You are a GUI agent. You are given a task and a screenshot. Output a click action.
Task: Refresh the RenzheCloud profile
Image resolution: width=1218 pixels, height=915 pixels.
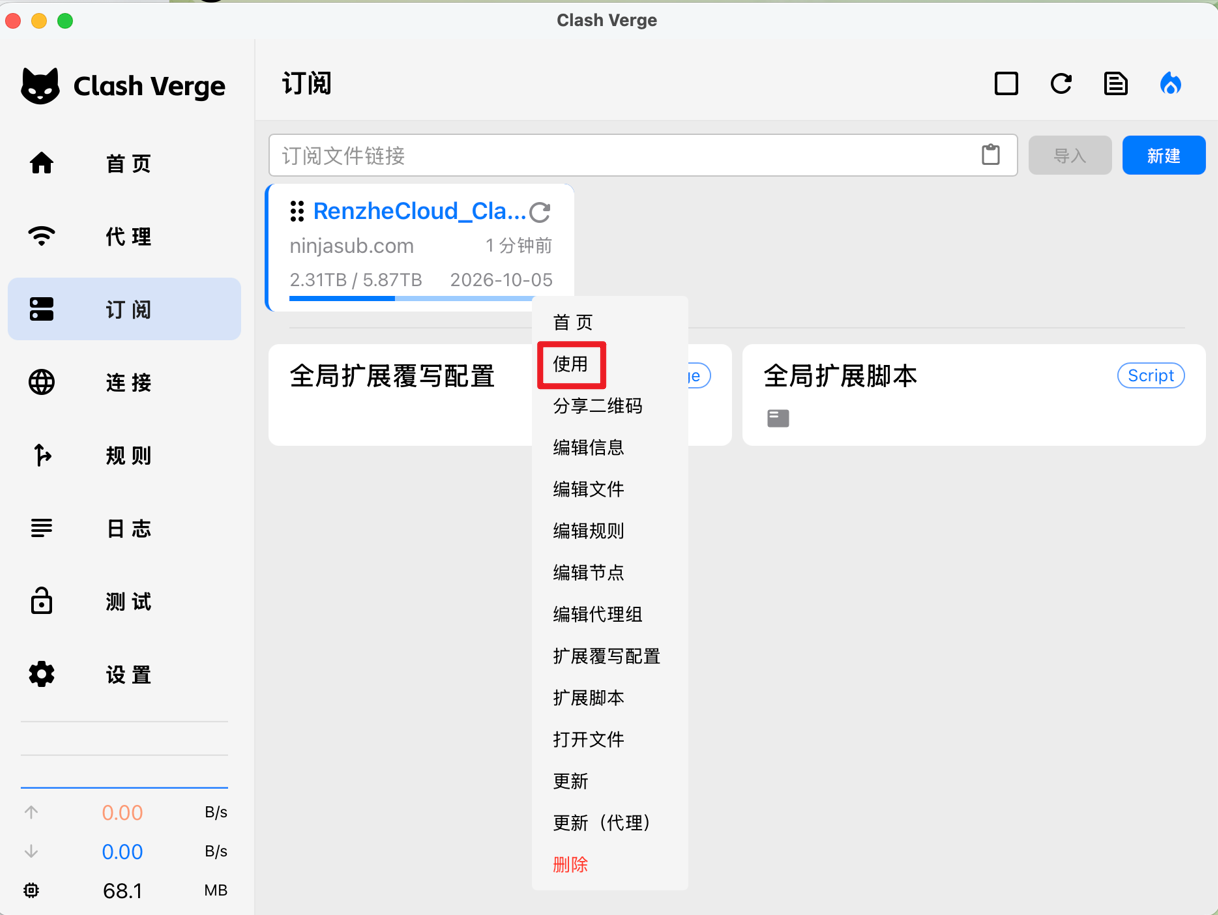541,212
